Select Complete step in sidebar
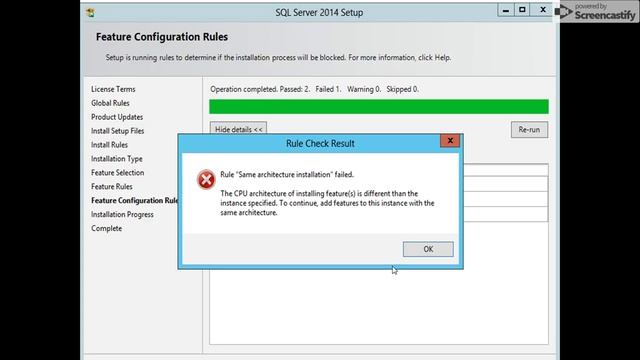Image resolution: width=640 pixels, height=360 pixels. pos(107,228)
